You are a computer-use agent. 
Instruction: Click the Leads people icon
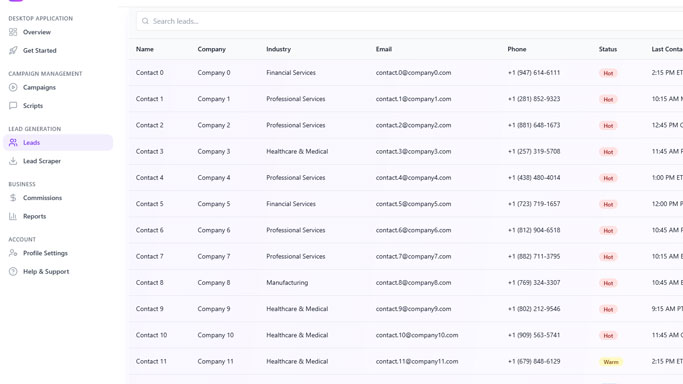coord(13,142)
